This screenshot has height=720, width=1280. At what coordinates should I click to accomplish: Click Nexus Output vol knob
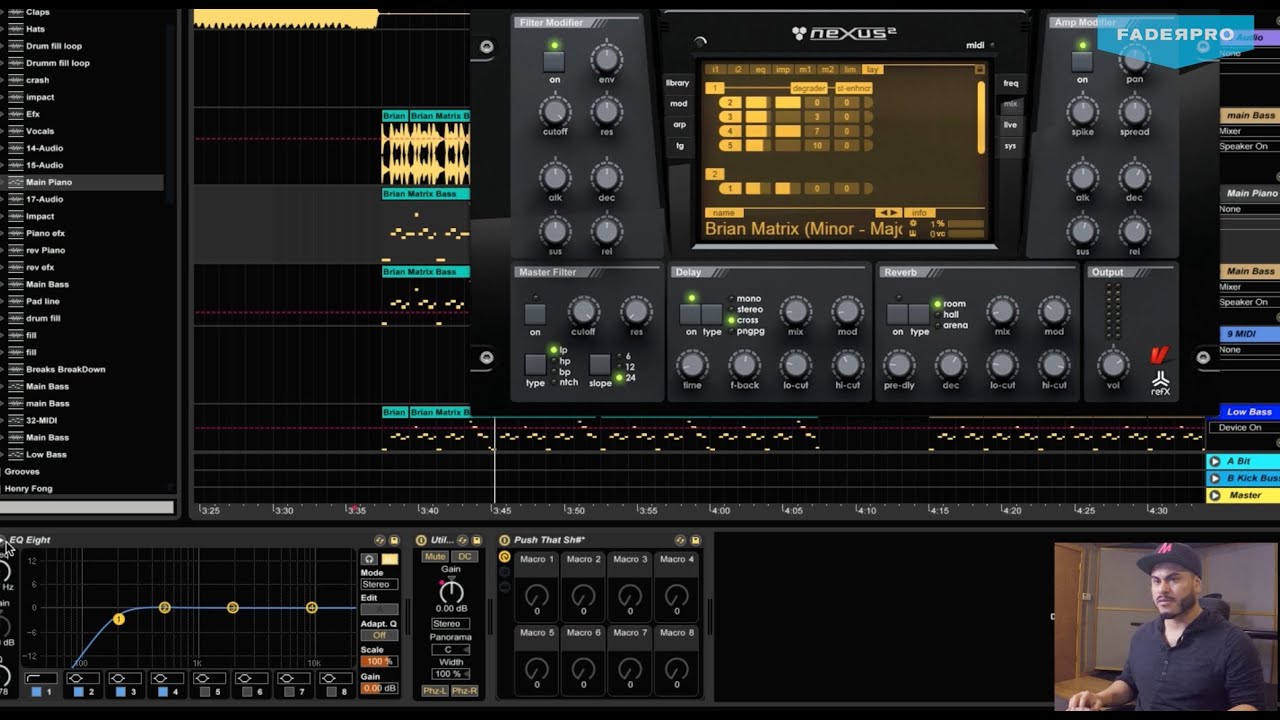(1113, 363)
